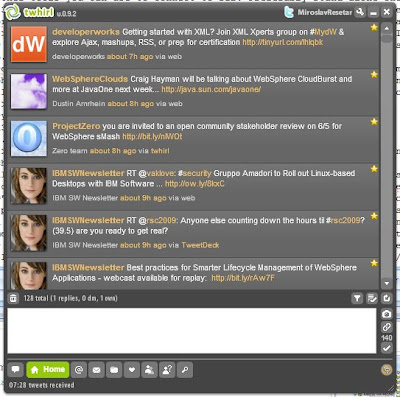
Task: Click the ProjectZero username
Action: click(x=76, y=126)
